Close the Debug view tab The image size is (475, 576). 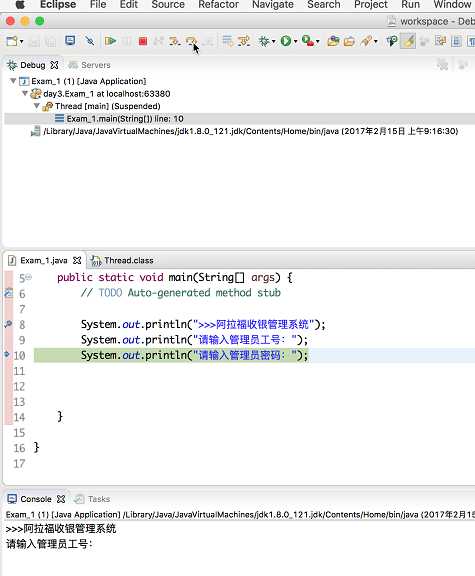tap(54, 65)
